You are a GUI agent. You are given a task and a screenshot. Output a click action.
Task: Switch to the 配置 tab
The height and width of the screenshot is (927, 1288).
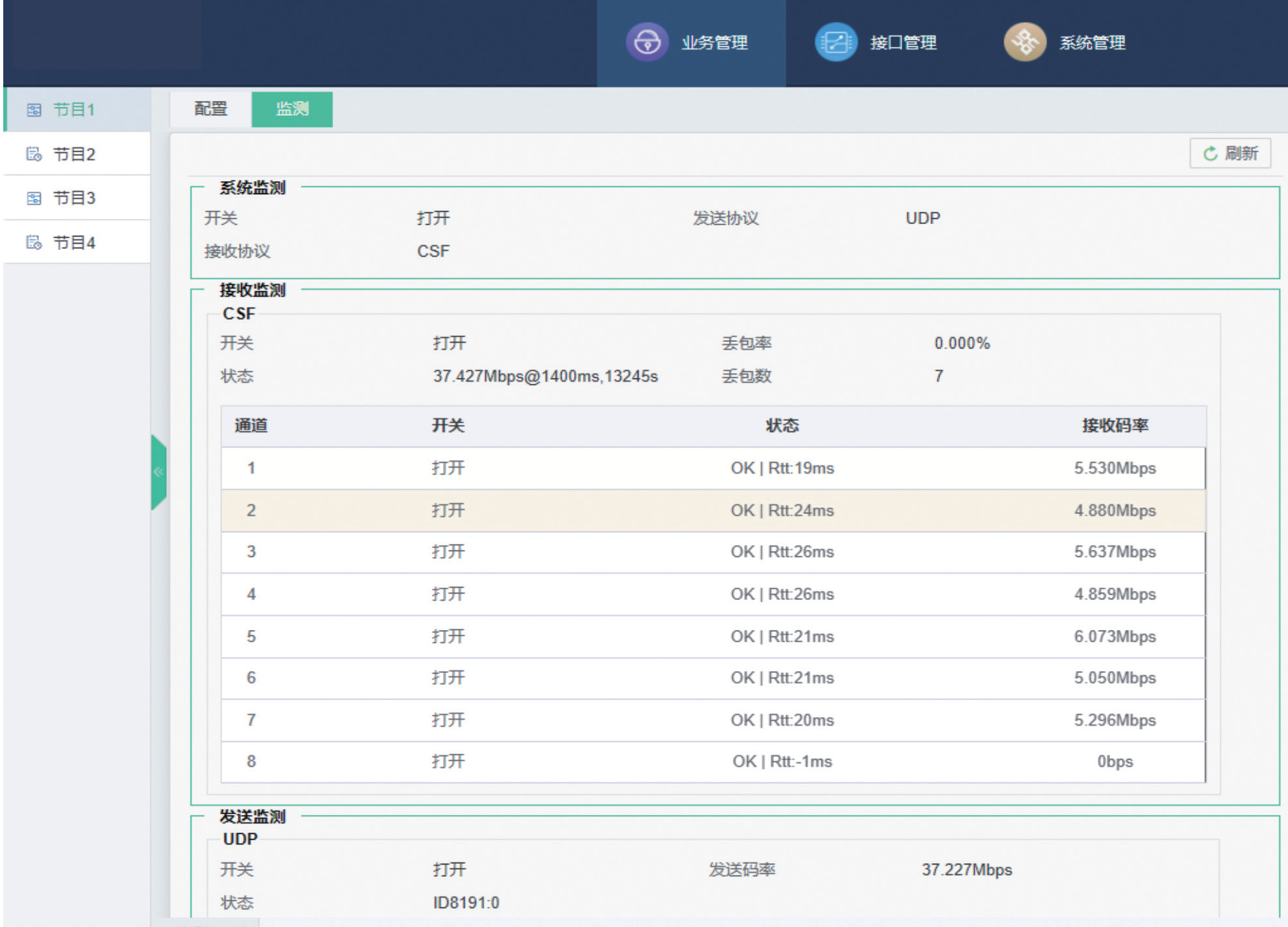[x=210, y=109]
